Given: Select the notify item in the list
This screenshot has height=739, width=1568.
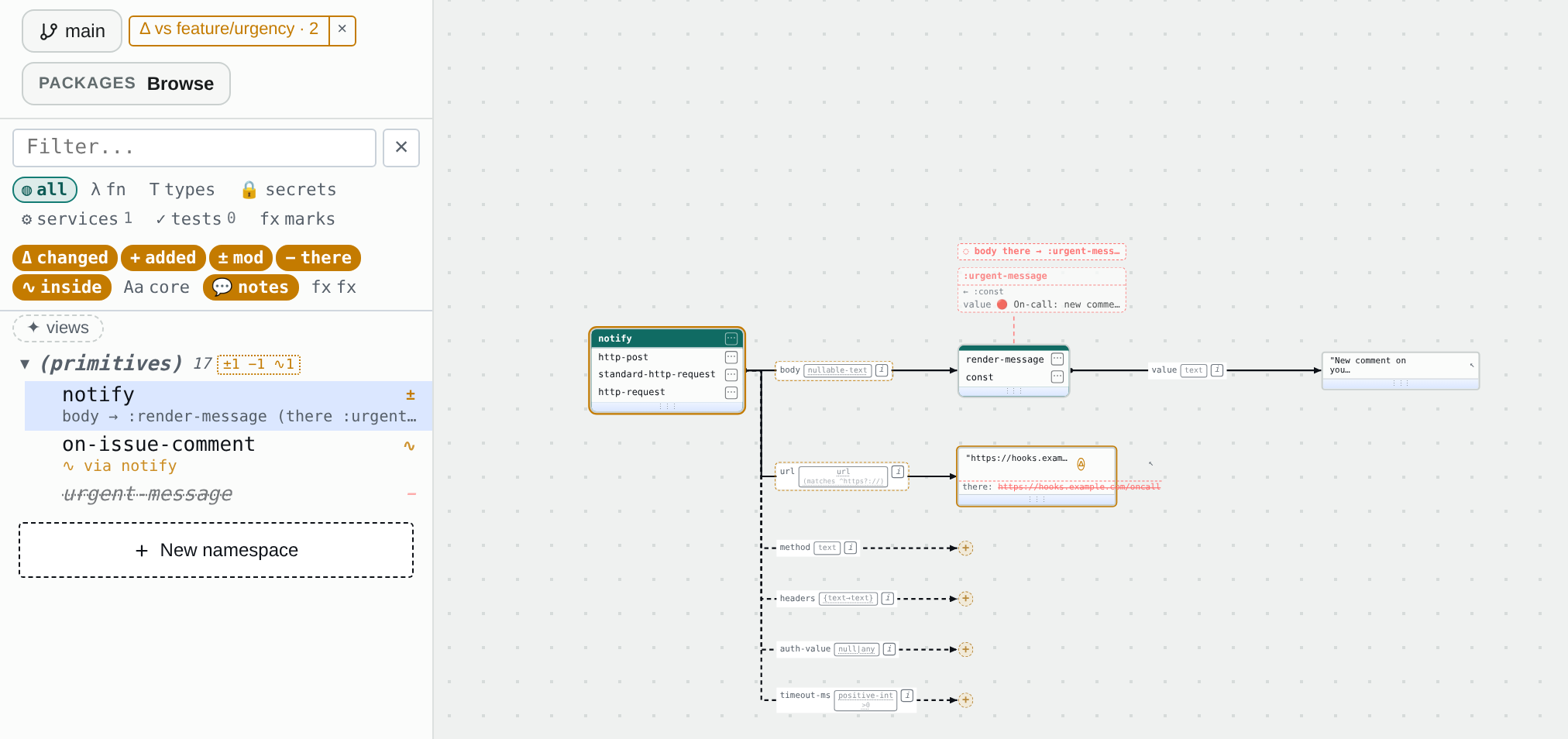Looking at the screenshot, I should pos(229,405).
